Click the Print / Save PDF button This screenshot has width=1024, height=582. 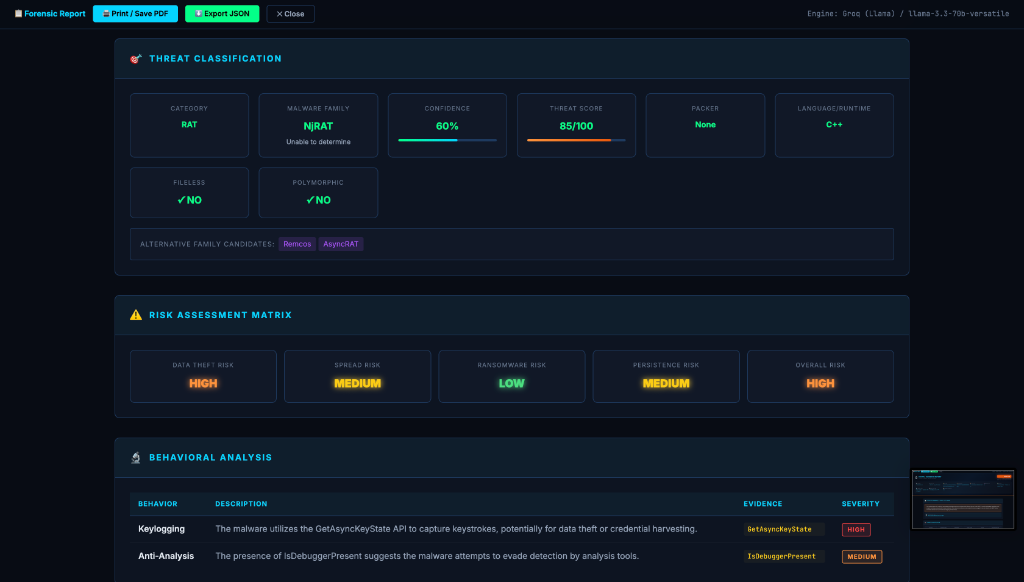coord(135,14)
